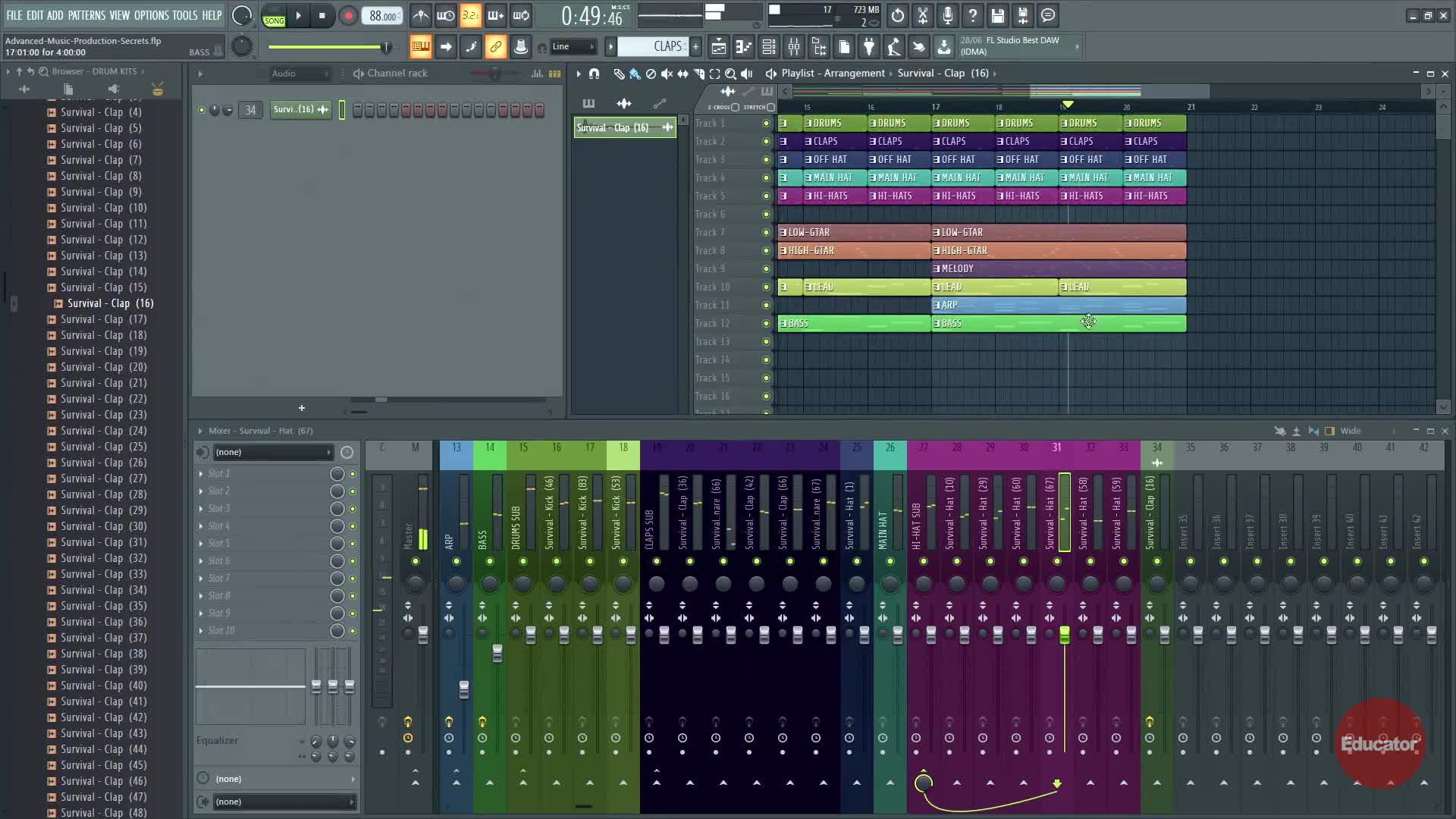Screen dimensions: 1456x819
Task: Open the Audio channel filter dropdown
Action: coord(300,74)
